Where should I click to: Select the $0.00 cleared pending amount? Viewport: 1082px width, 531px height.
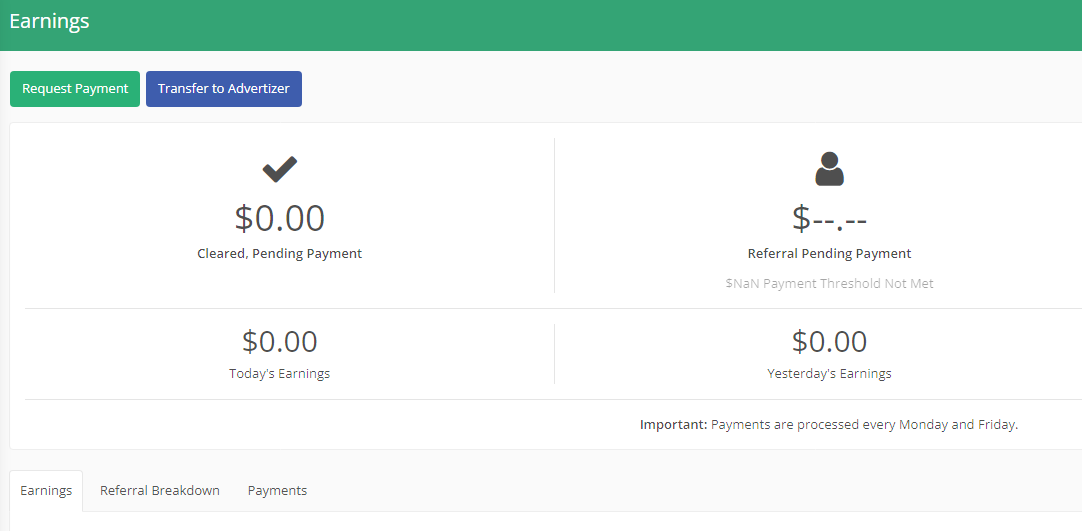coord(279,218)
